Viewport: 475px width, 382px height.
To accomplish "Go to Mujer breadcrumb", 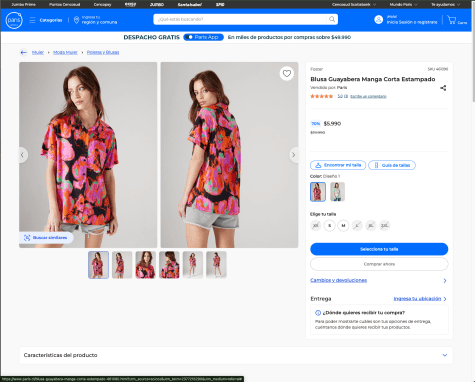I will tap(38, 52).
